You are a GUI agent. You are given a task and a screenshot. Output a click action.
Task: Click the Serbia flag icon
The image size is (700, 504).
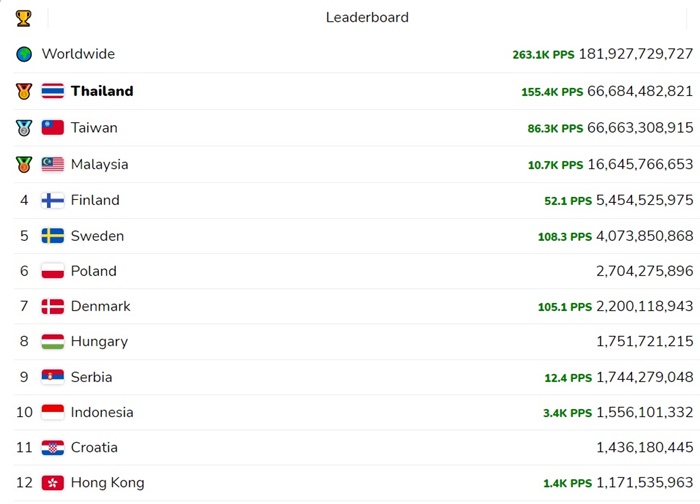point(53,377)
